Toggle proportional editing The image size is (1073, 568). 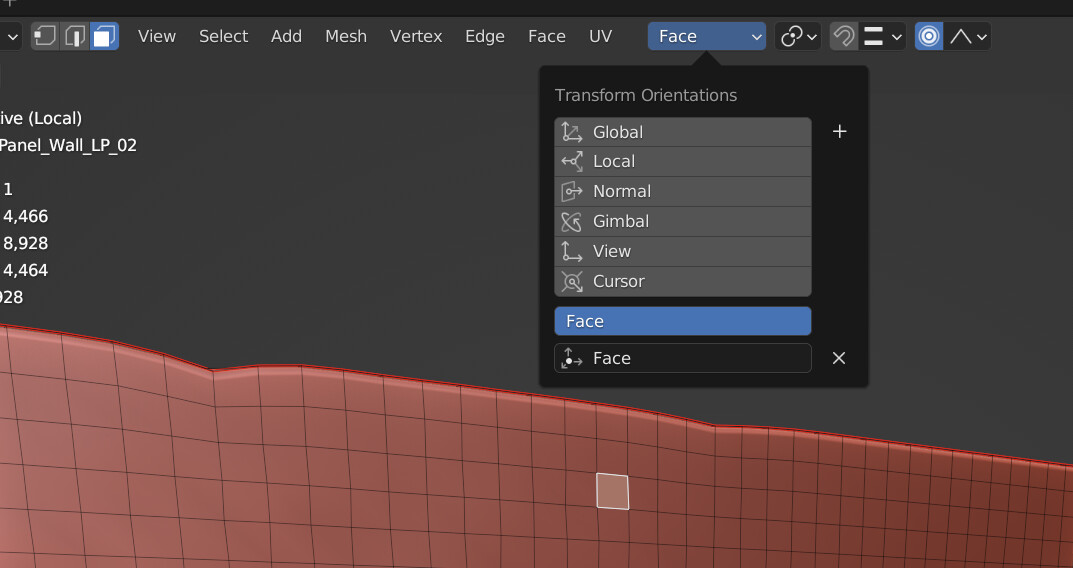(x=929, y=36)
